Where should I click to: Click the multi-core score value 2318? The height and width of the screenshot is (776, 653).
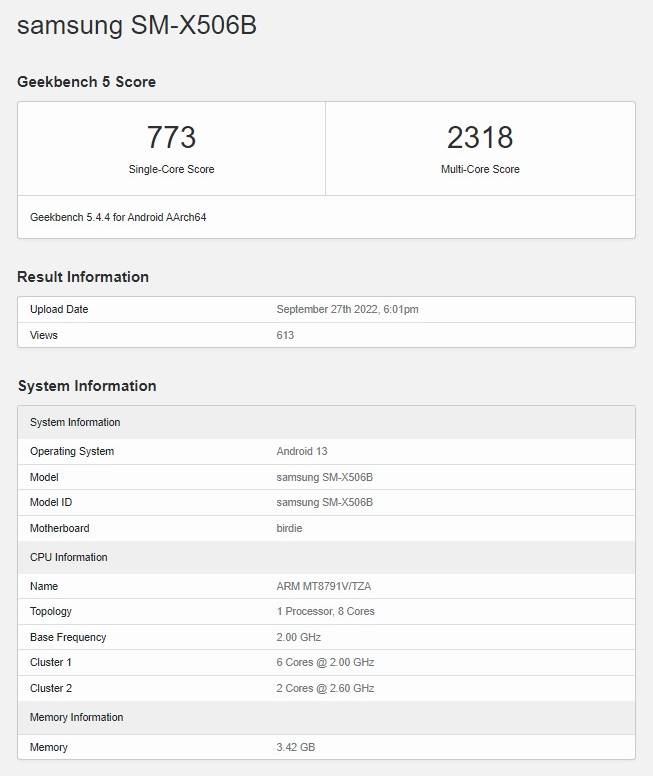click(x=480, y=137)
